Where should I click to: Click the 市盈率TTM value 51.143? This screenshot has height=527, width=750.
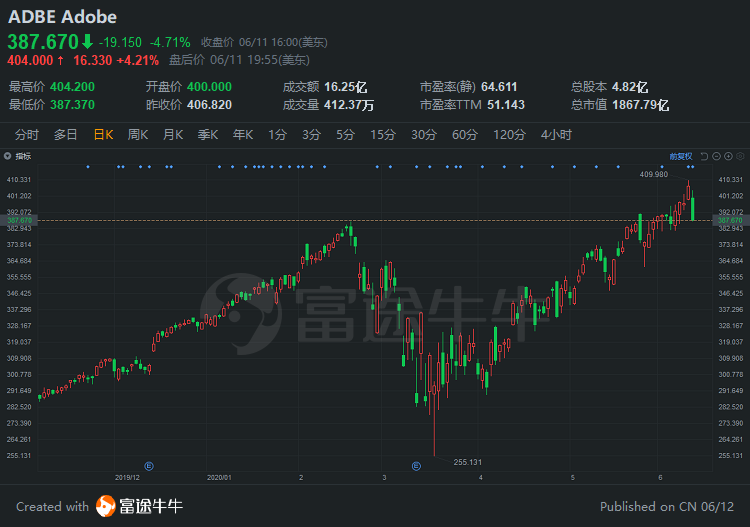pos(506,105)
